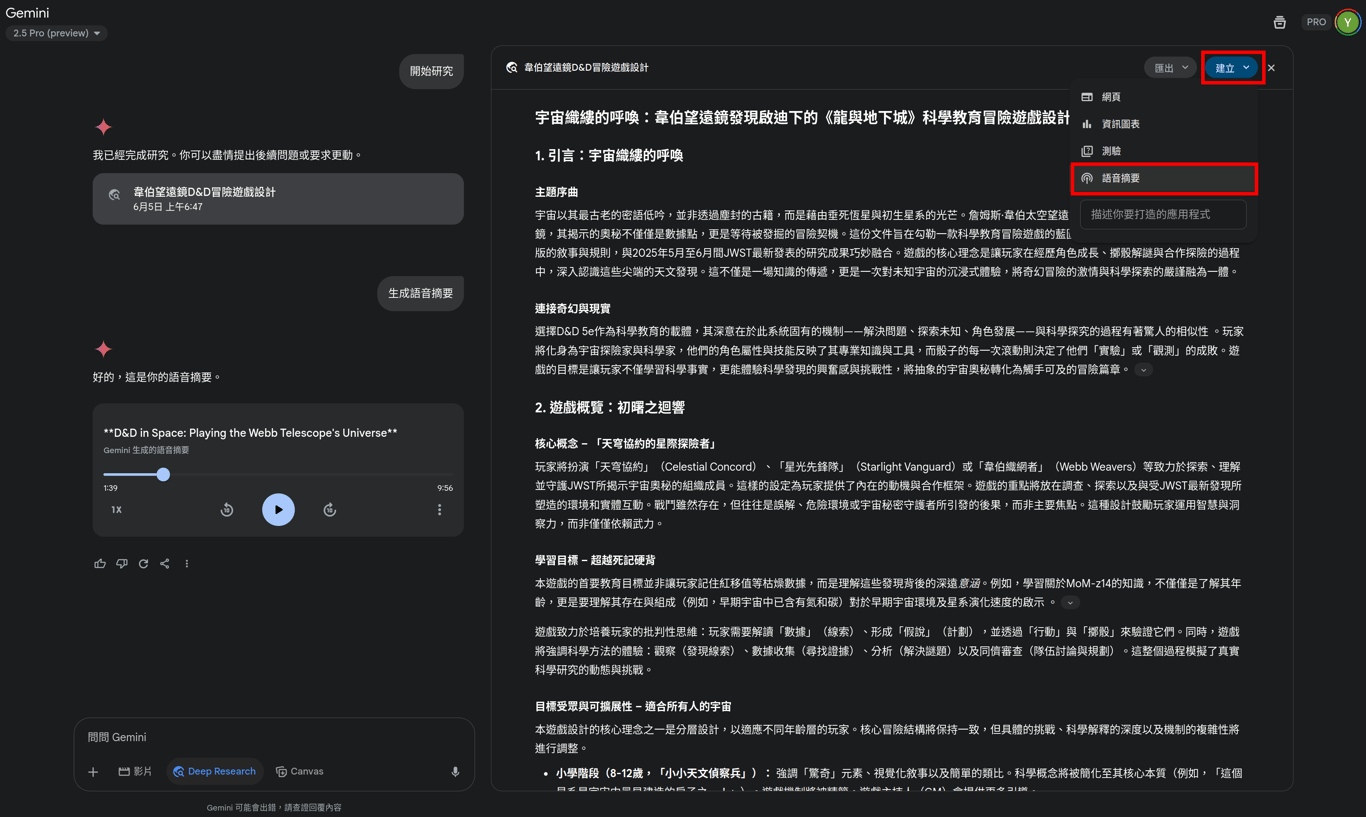The height and width of the screenshot is (817, 1366).
Task: Click the thumbs up feedback icon
Action: click(x=100, y=564)
